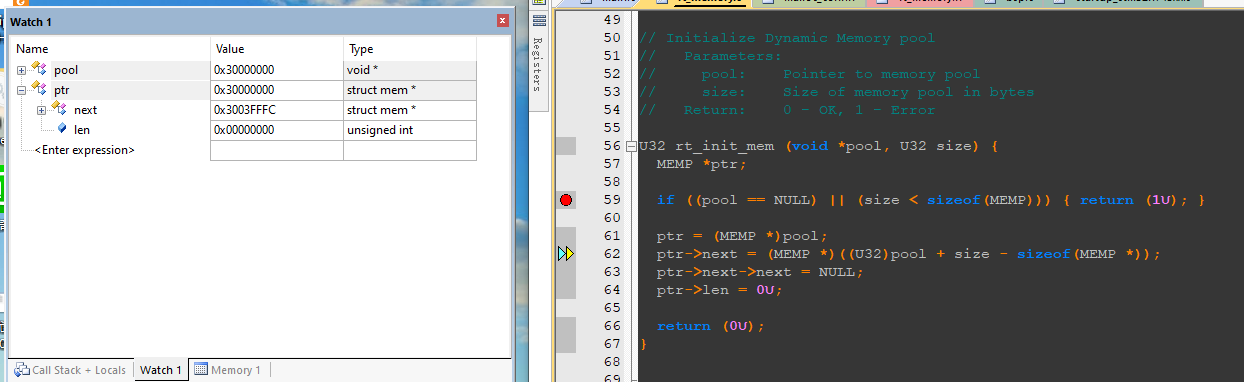Expand the next member under ptr

(x=42, y=110)
